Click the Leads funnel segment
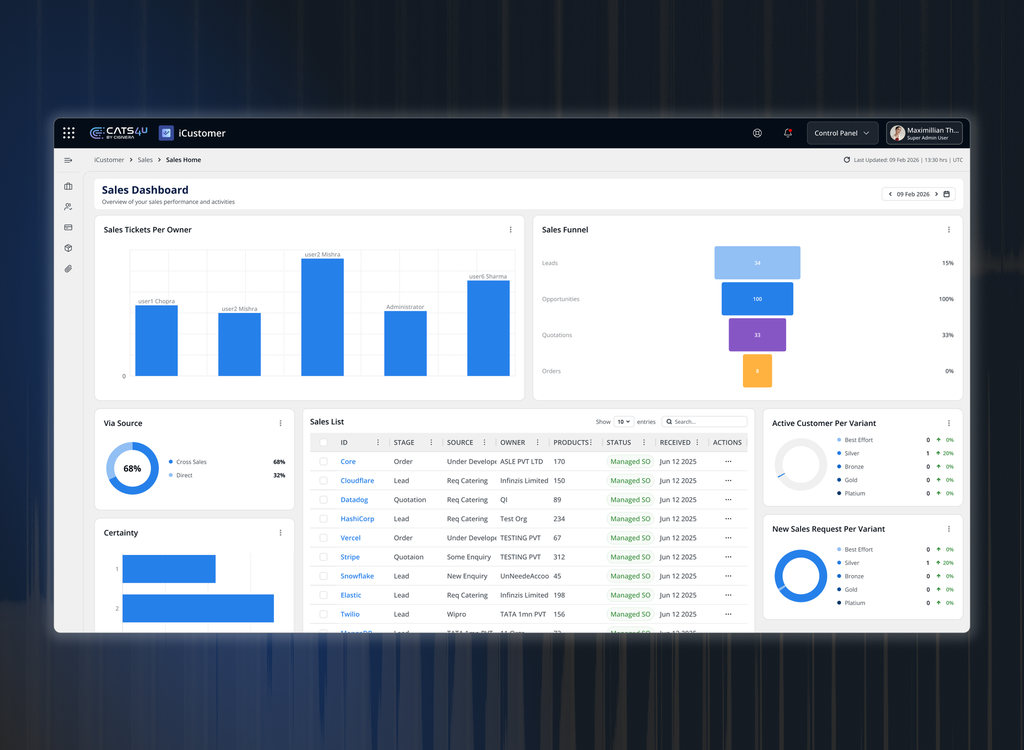The image size is (1024, 750). point(757,263)
